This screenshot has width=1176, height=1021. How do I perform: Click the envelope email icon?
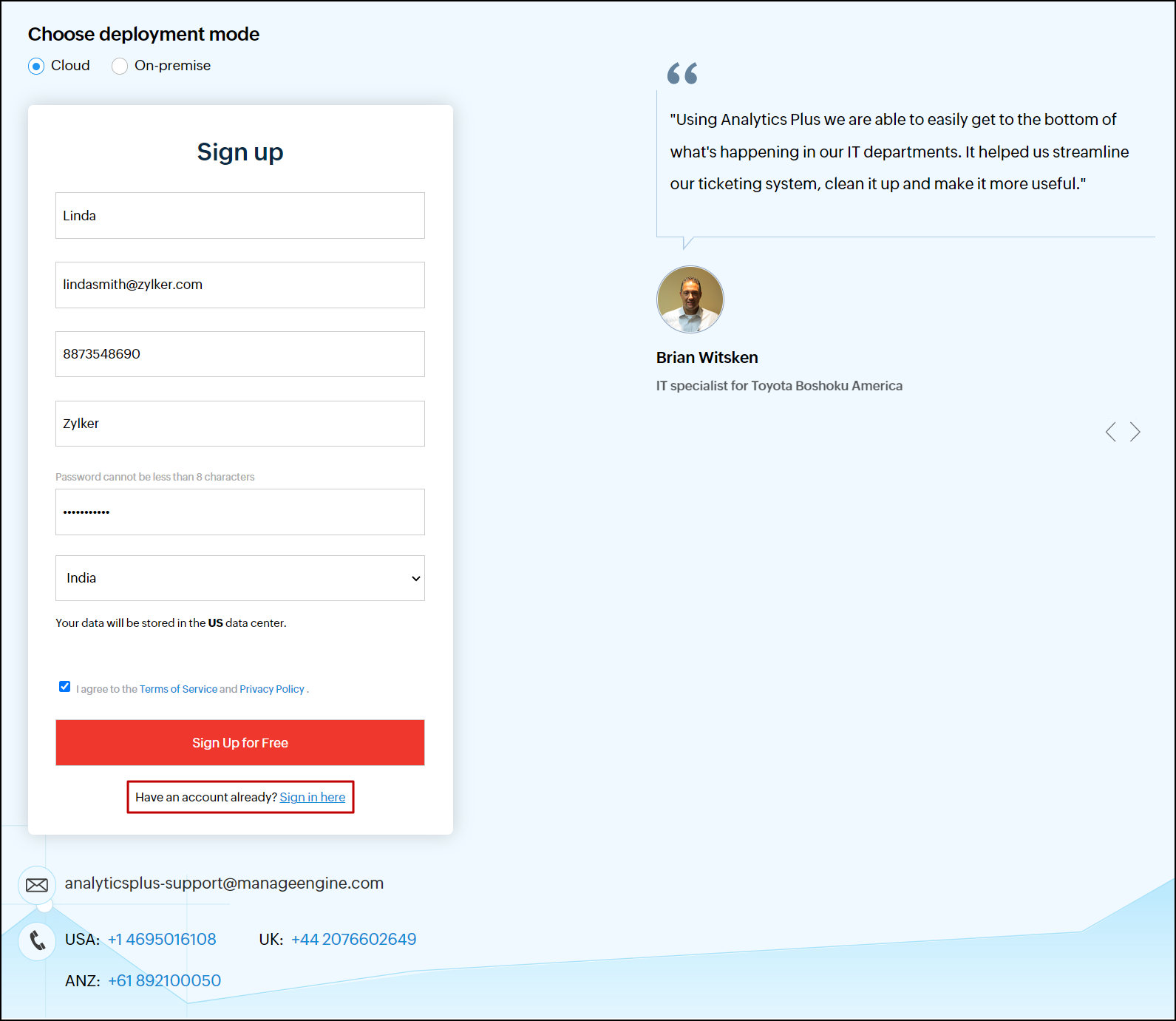coord(37,885)
